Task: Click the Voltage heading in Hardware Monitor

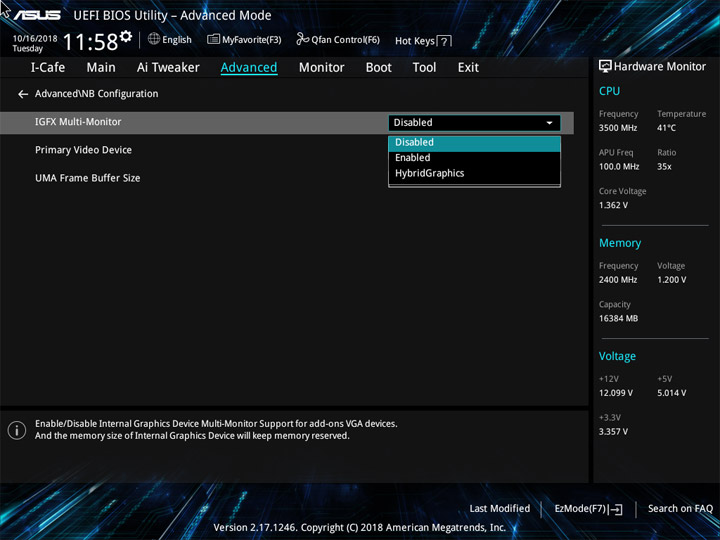Action: tap(617, 356)
